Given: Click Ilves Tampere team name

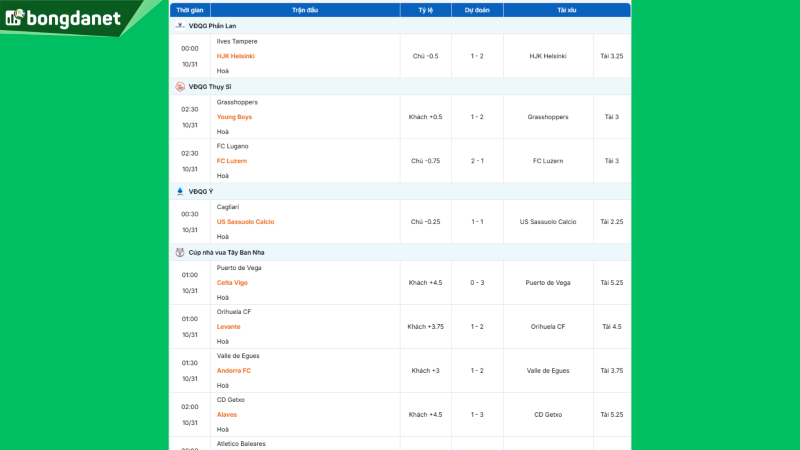Looking at the screenshot, I should pyautogui.click(x=237, y=41).
